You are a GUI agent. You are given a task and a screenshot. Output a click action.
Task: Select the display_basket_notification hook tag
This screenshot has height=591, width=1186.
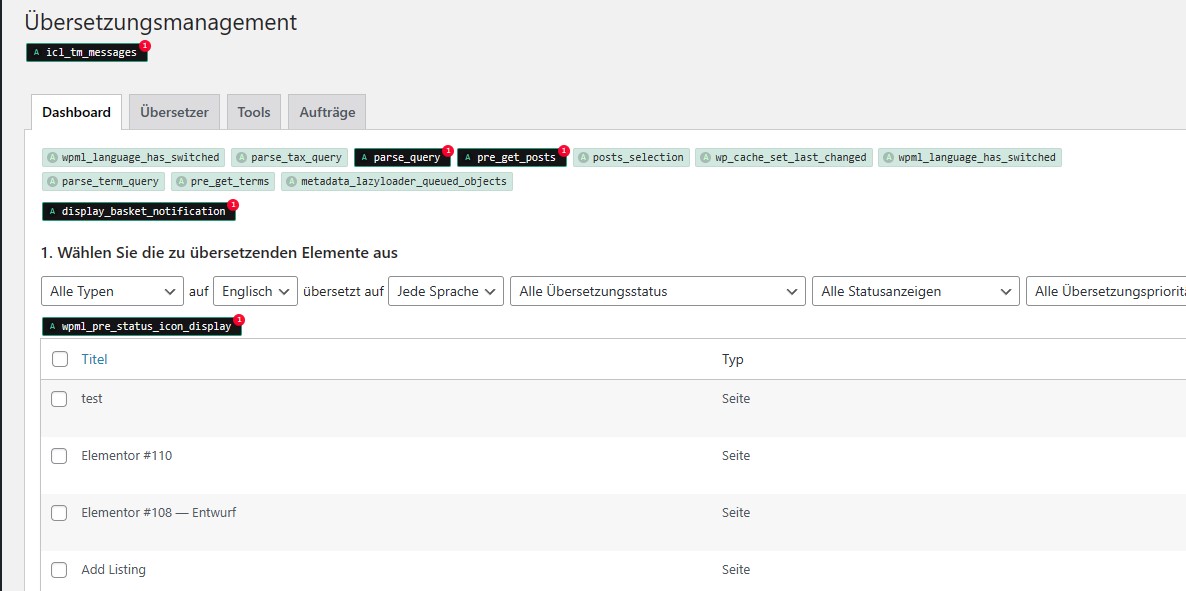tap(138, 211)
